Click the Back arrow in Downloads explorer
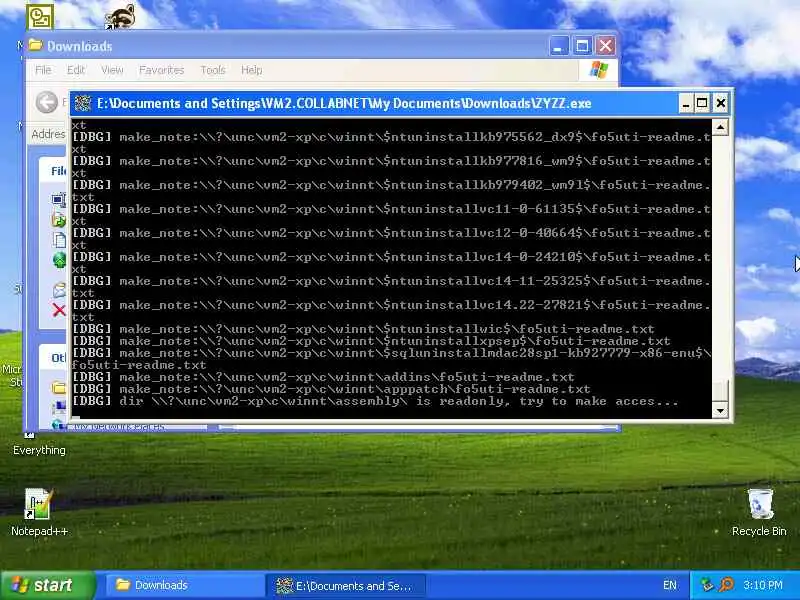This screenshot has width=800, height=600. point(46,102)
